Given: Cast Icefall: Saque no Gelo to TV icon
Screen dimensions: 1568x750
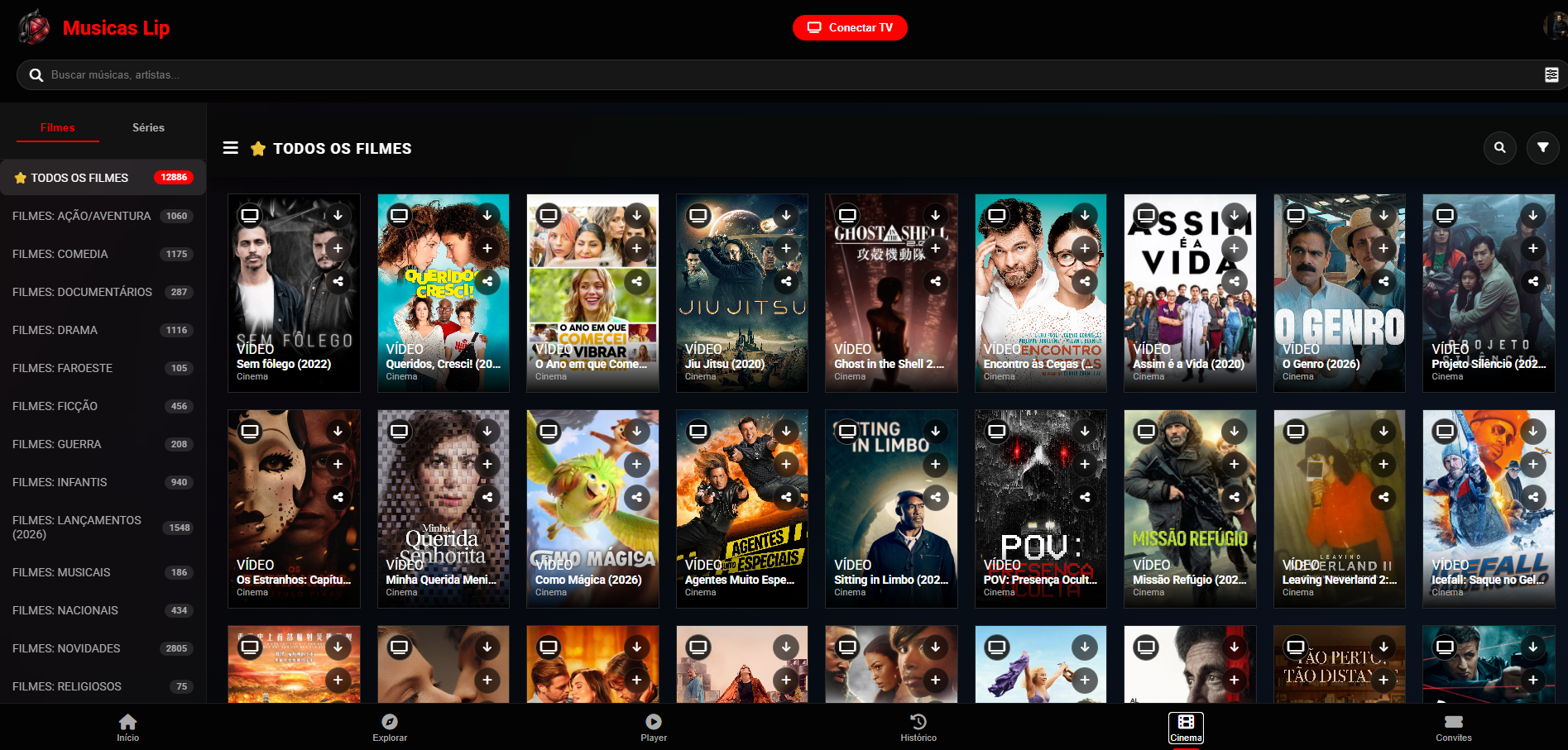Looking at the screenshot, I should pyautogui.click(x=1446, y=432).
